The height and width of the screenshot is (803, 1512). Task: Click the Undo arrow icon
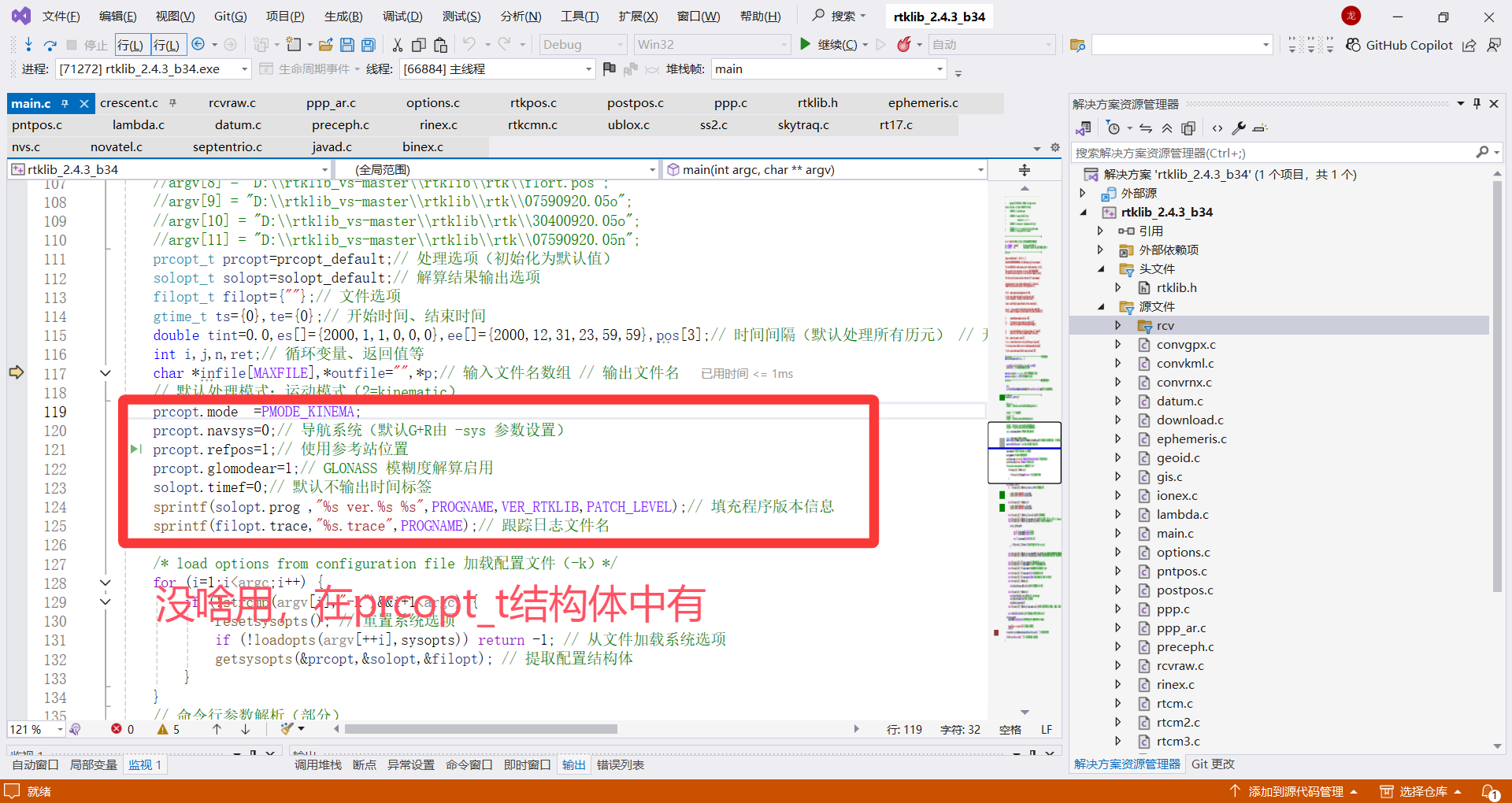pyautogui.click(x=469, y=44)
